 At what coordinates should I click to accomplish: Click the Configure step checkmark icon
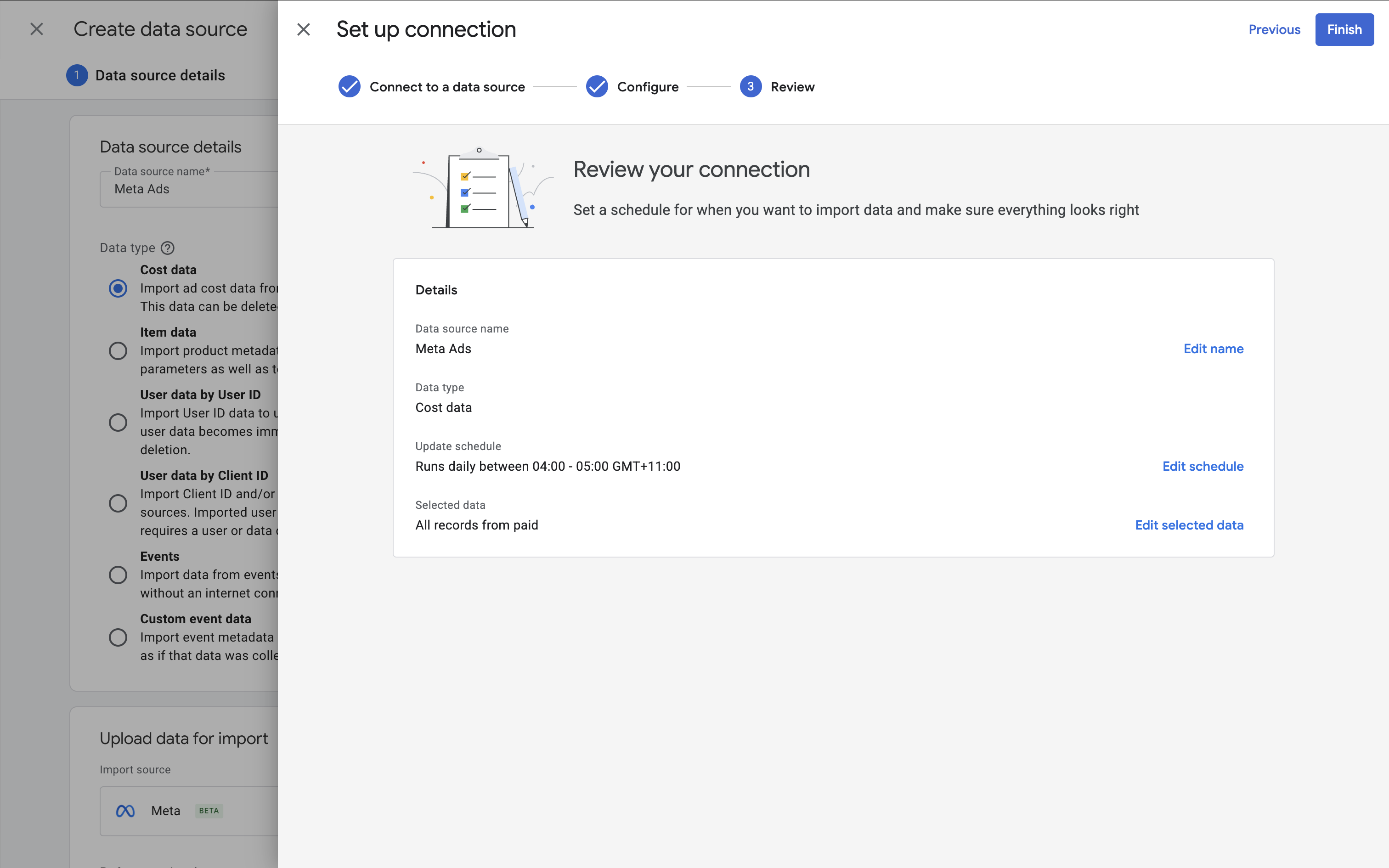(x=597, y=87)
